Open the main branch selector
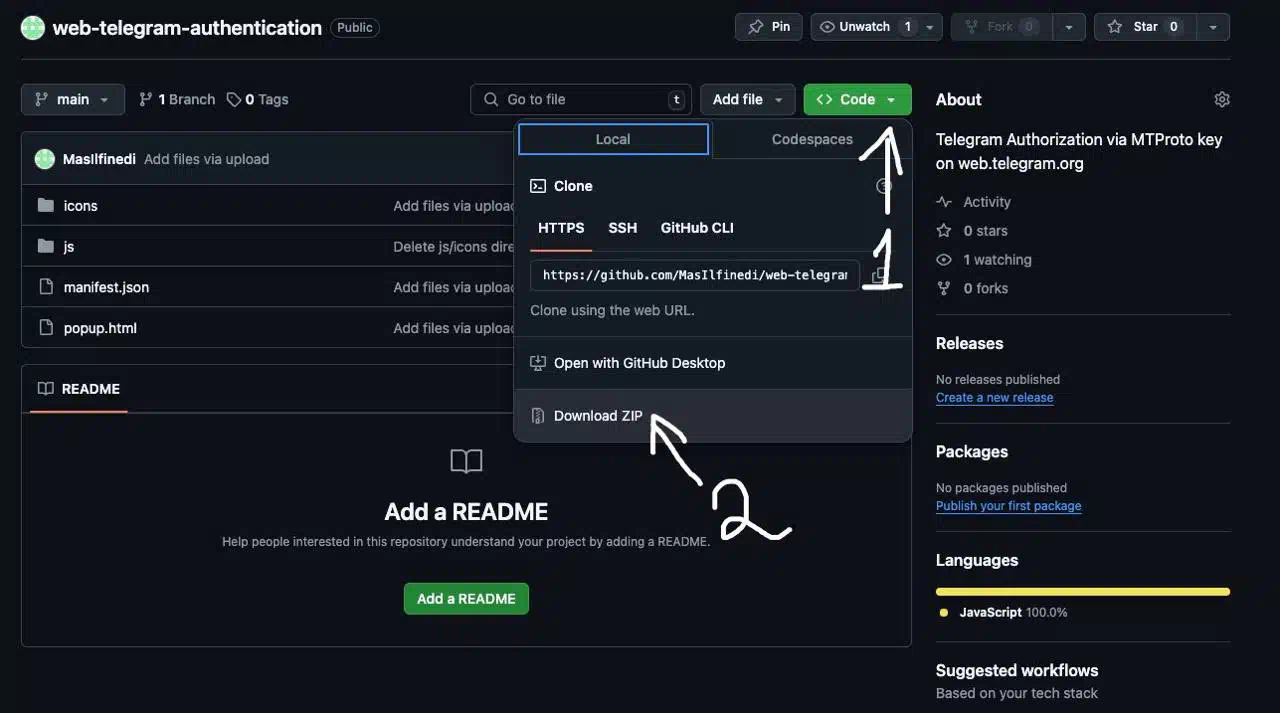Screen dimensions: 1280x713 pyautogui.click(x=73, y=99)
